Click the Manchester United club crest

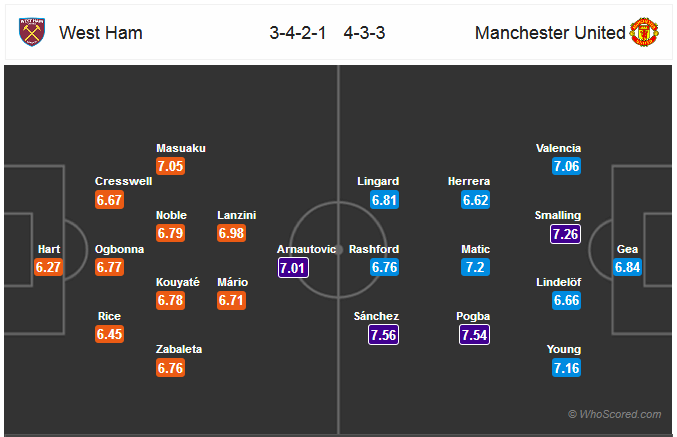tap(644, 32)
